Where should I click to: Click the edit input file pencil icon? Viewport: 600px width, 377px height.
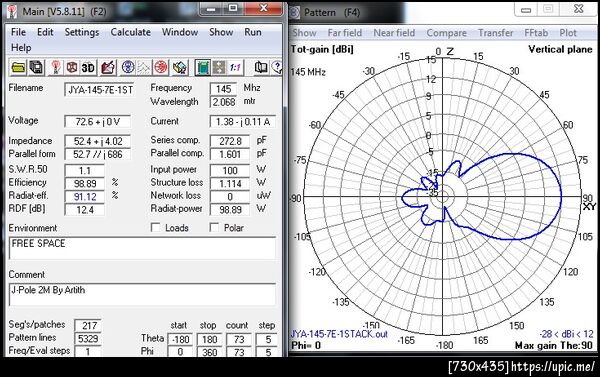coord(108,67)
